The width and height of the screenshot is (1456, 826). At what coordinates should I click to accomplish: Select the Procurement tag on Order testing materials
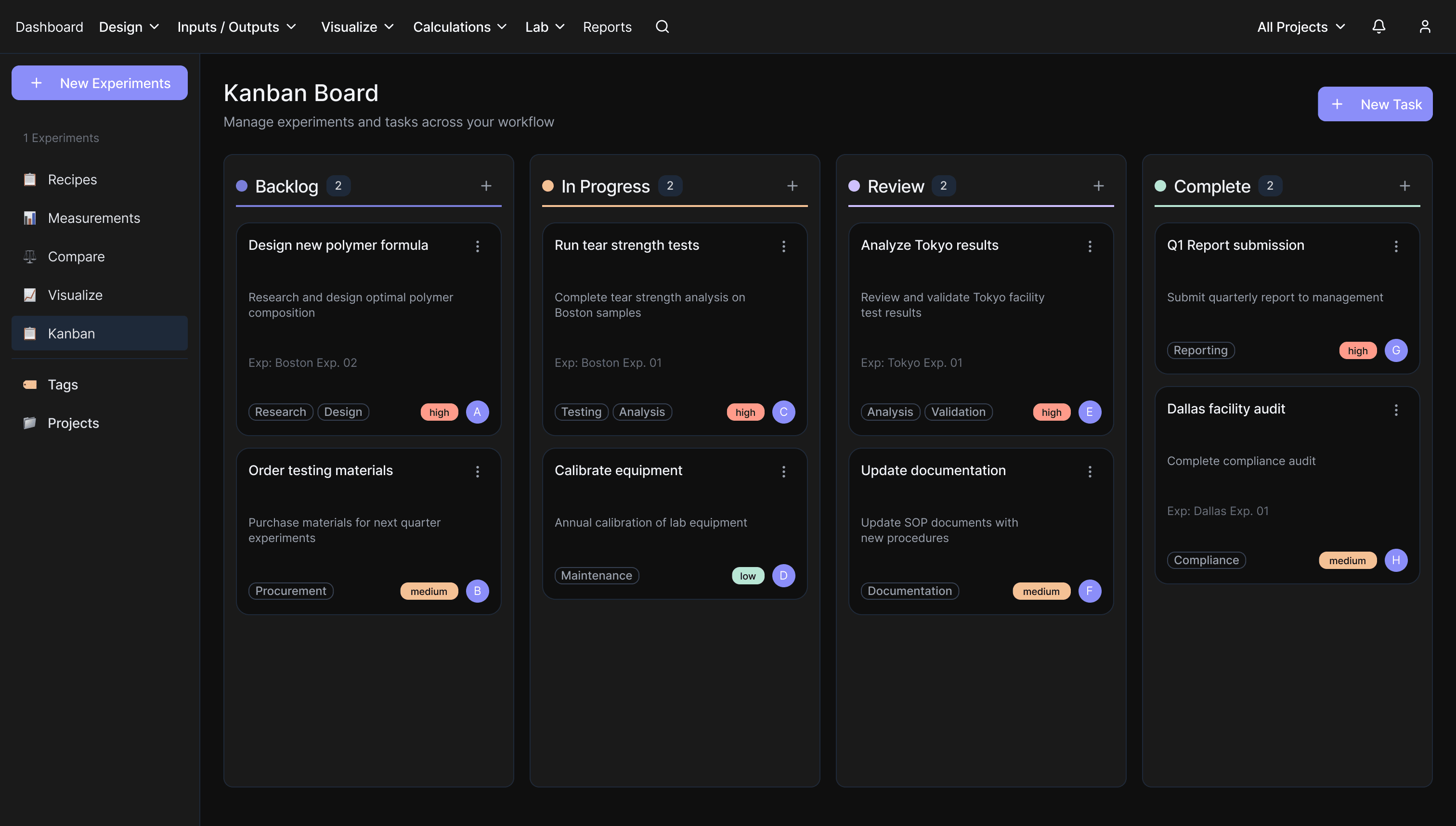coord(290,591)
